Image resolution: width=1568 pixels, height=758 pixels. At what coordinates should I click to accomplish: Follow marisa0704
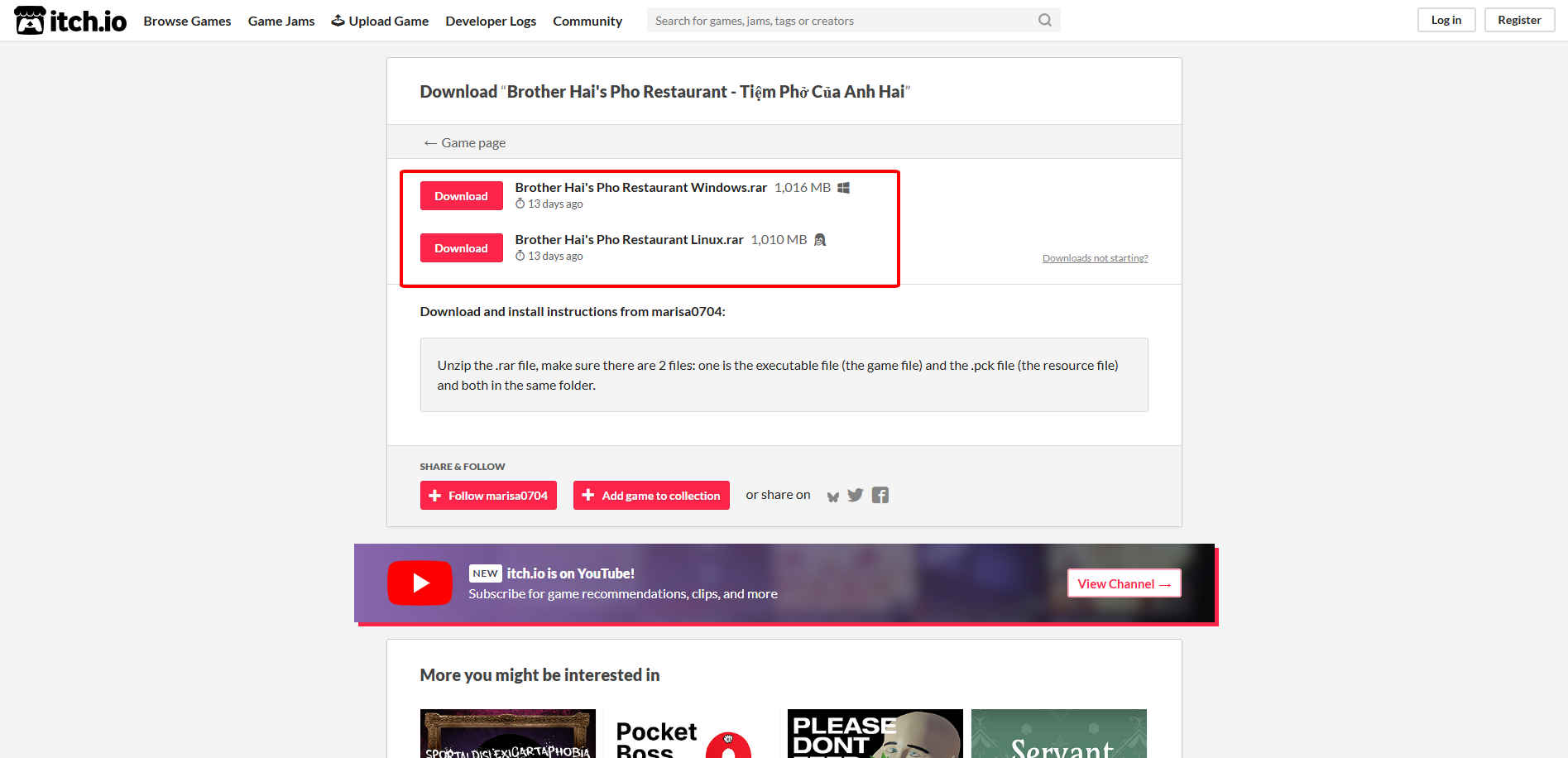click(488, 496)
